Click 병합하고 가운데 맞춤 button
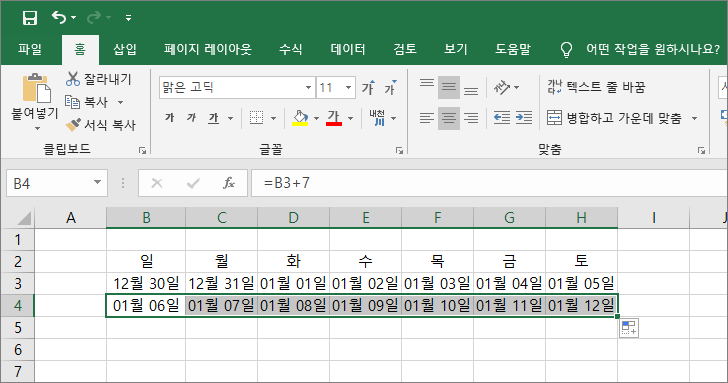 (614, 118)
